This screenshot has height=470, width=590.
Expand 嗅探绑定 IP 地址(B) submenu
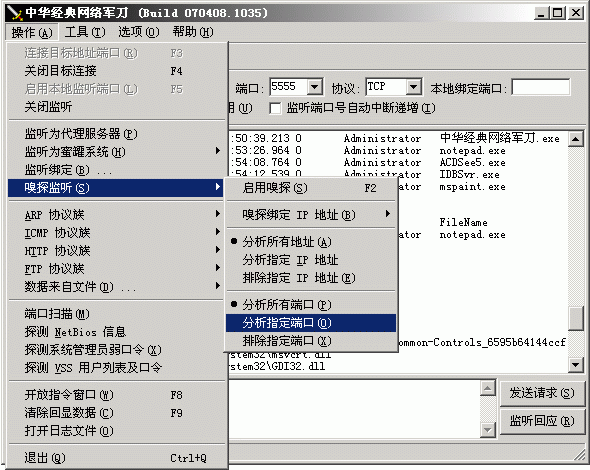click(x=311, y=214)
